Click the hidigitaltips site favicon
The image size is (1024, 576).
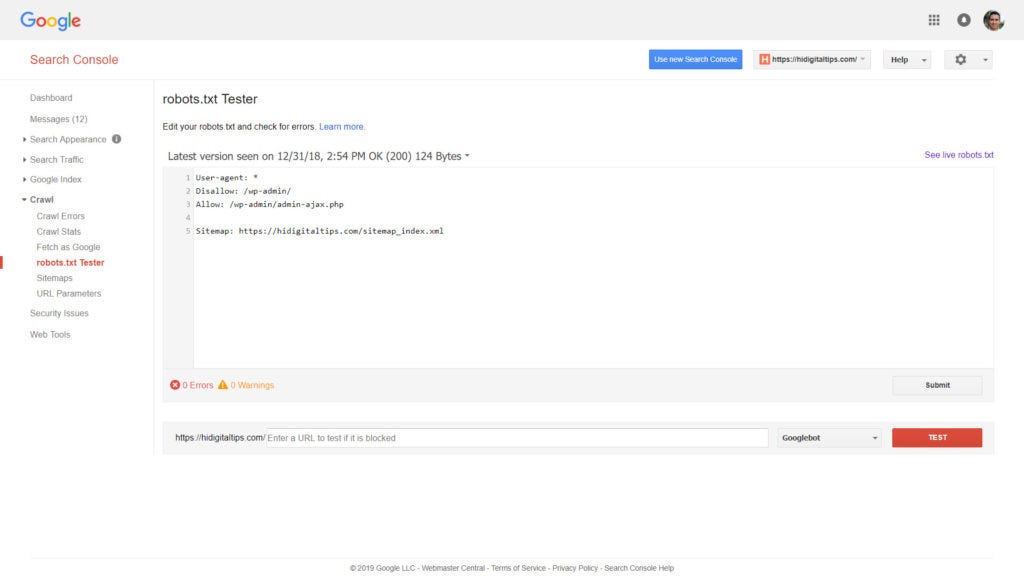point(764,59)
